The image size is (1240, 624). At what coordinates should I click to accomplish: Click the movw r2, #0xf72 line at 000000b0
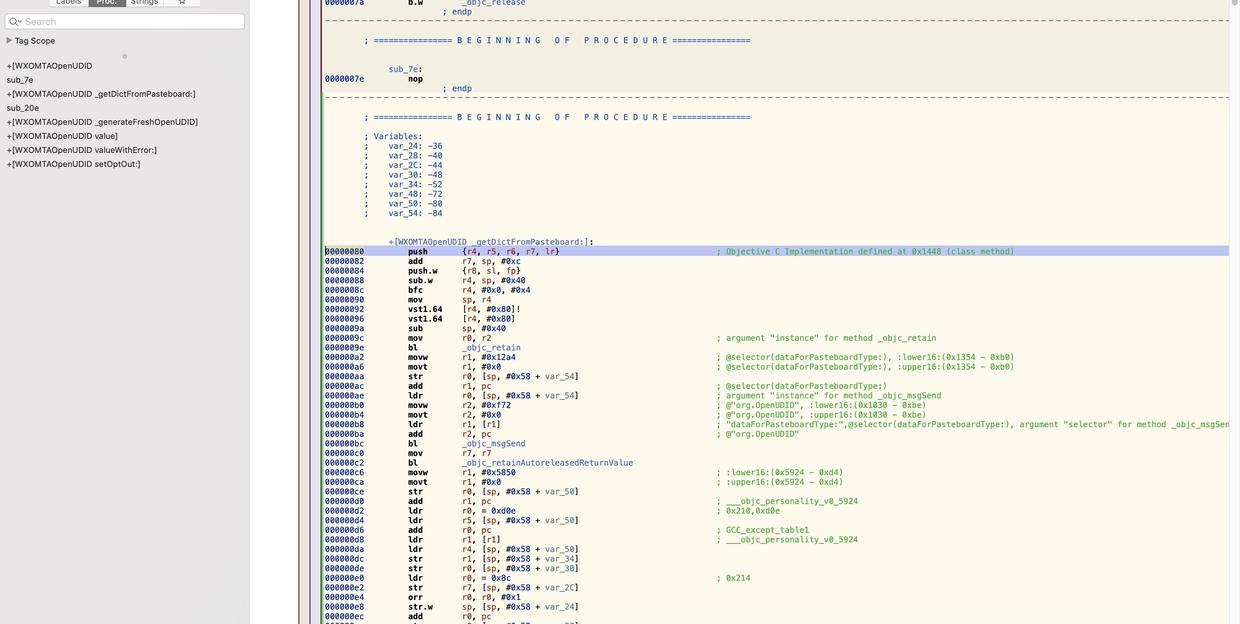coord(418,406)
